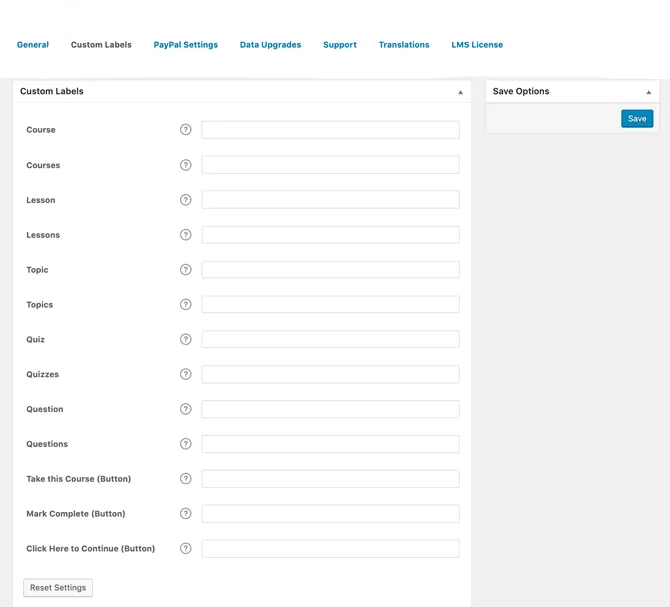The height and width of the screenshot is (607, 670).
Task: Click help icon next to Questions
Action: click(x=185, y=444)
